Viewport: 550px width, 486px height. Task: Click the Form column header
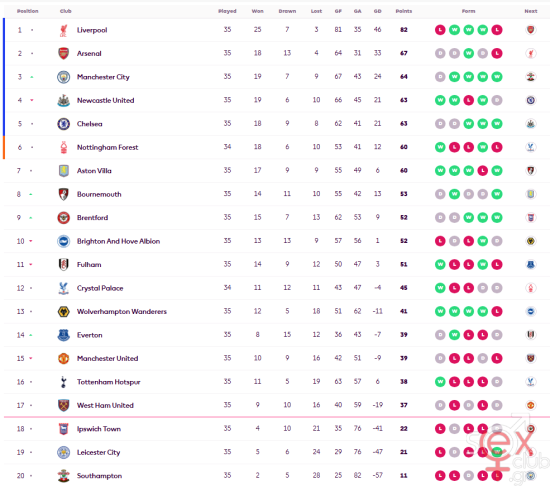(x=468, y=11)
